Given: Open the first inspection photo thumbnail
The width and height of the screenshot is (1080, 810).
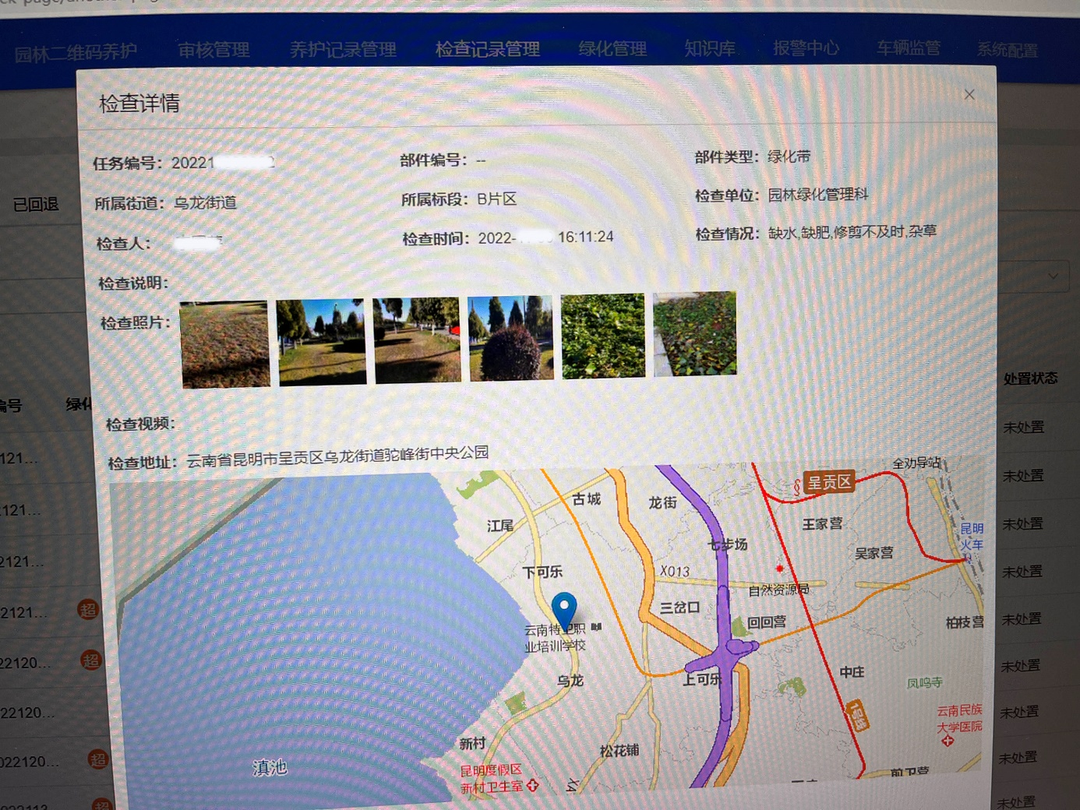Looking at the screenshot, I should 225,344.
